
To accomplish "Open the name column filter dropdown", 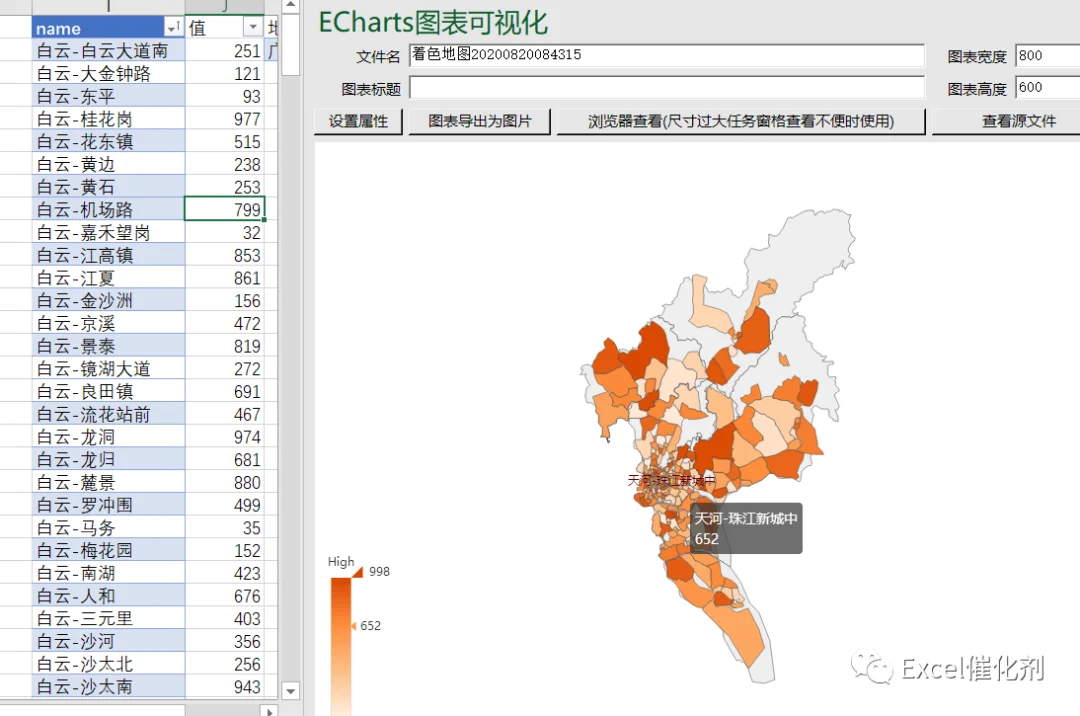I will (x=174, y=28).
